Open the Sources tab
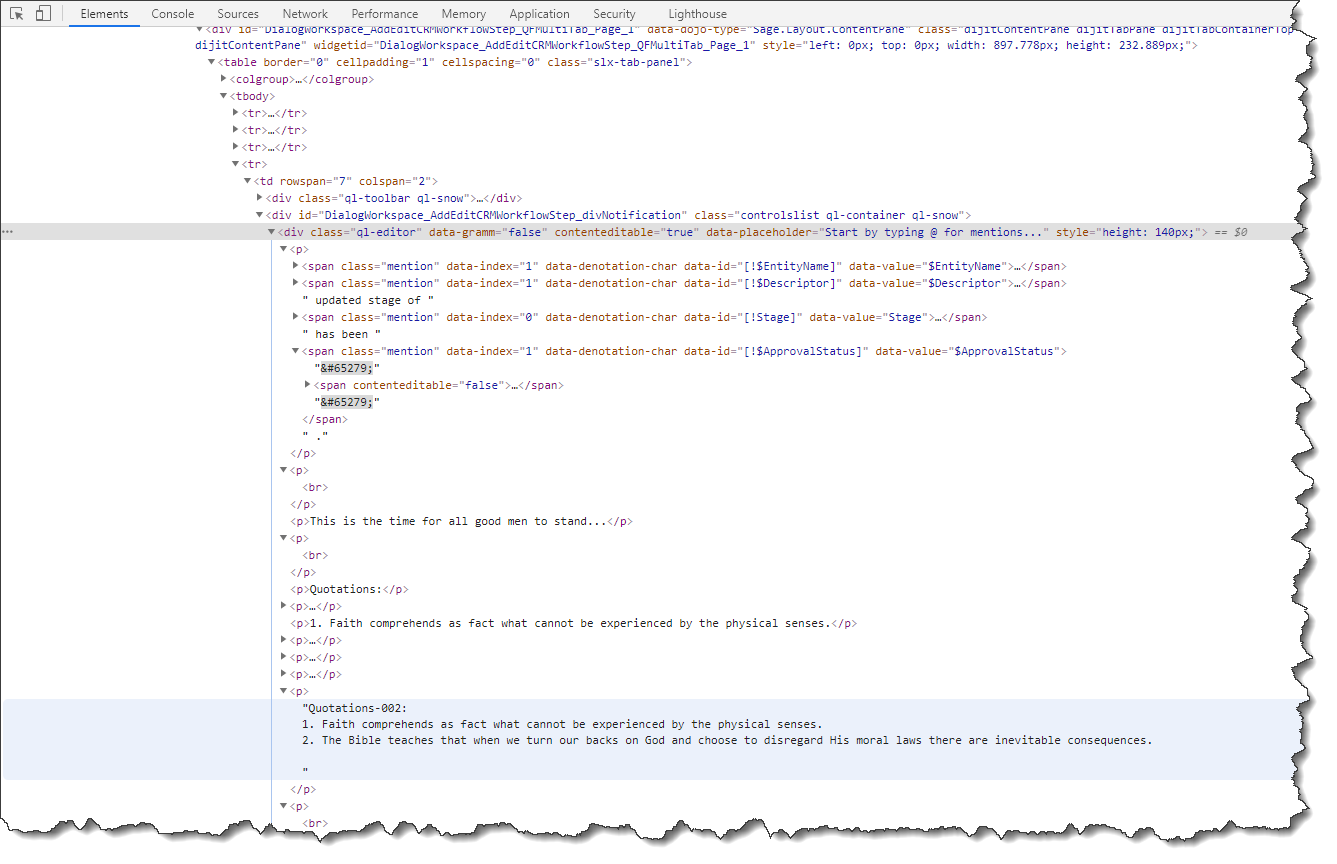 [x=238, y=14]
